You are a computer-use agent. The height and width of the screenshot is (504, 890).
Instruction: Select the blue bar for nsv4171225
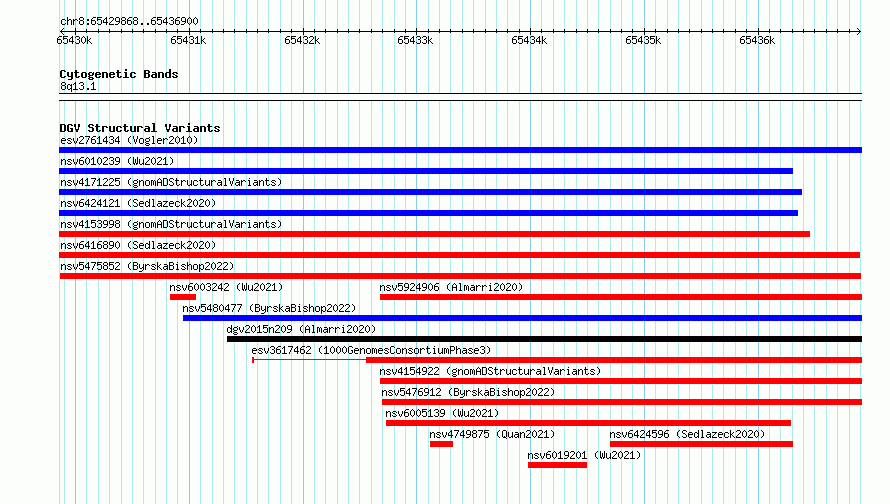coord(430,192)
